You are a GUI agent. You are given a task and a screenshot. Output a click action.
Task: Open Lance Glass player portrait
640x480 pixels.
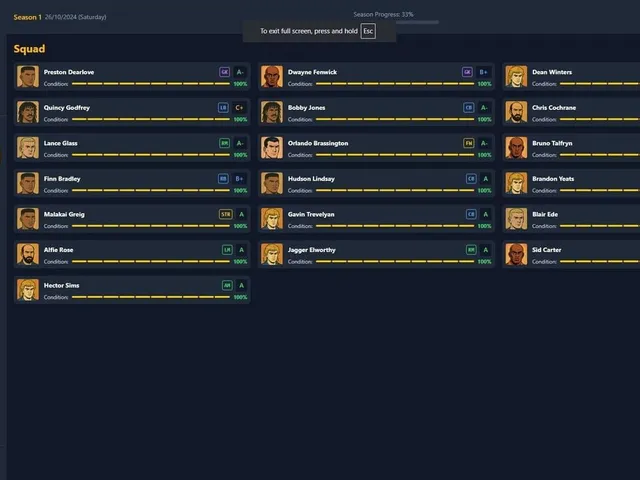(28, 147)
